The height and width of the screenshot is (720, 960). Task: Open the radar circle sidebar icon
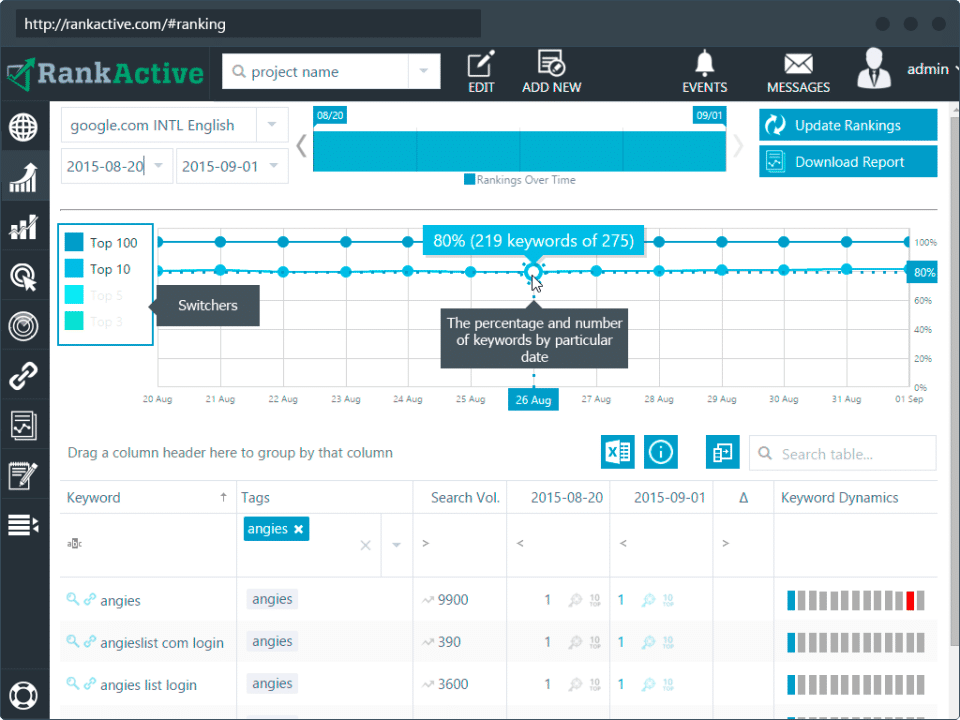click(23, 326)
